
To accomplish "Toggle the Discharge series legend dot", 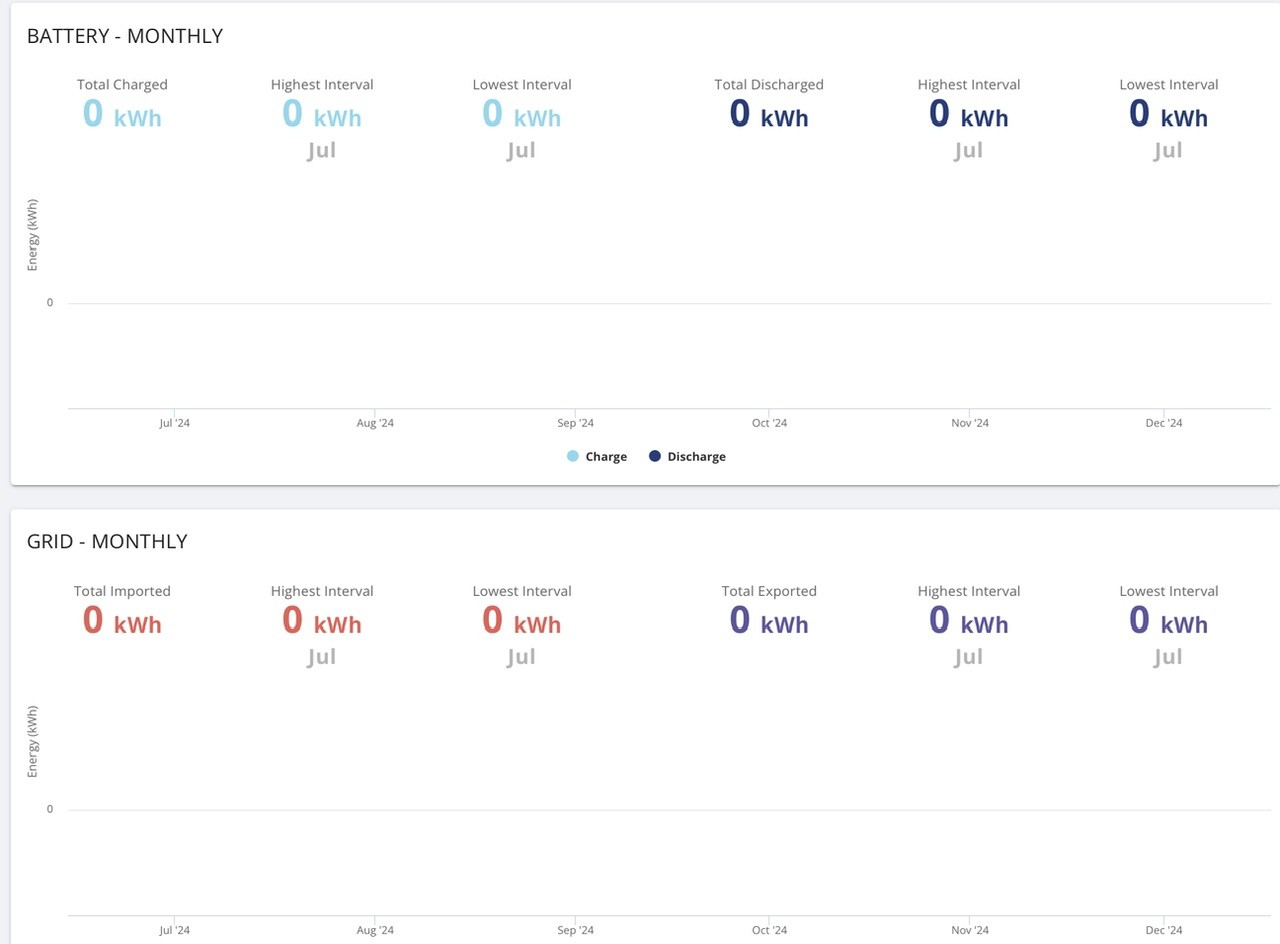I will [655, 456].
